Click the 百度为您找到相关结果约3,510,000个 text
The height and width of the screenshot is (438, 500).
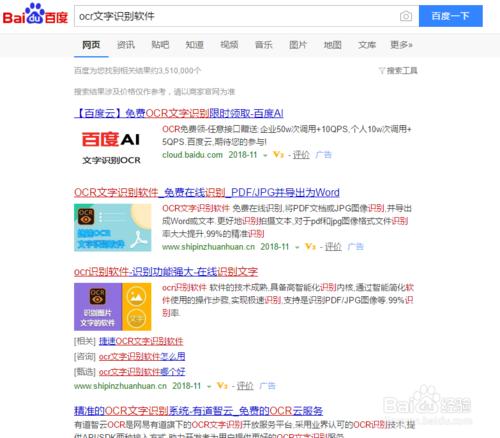[137, 71]
